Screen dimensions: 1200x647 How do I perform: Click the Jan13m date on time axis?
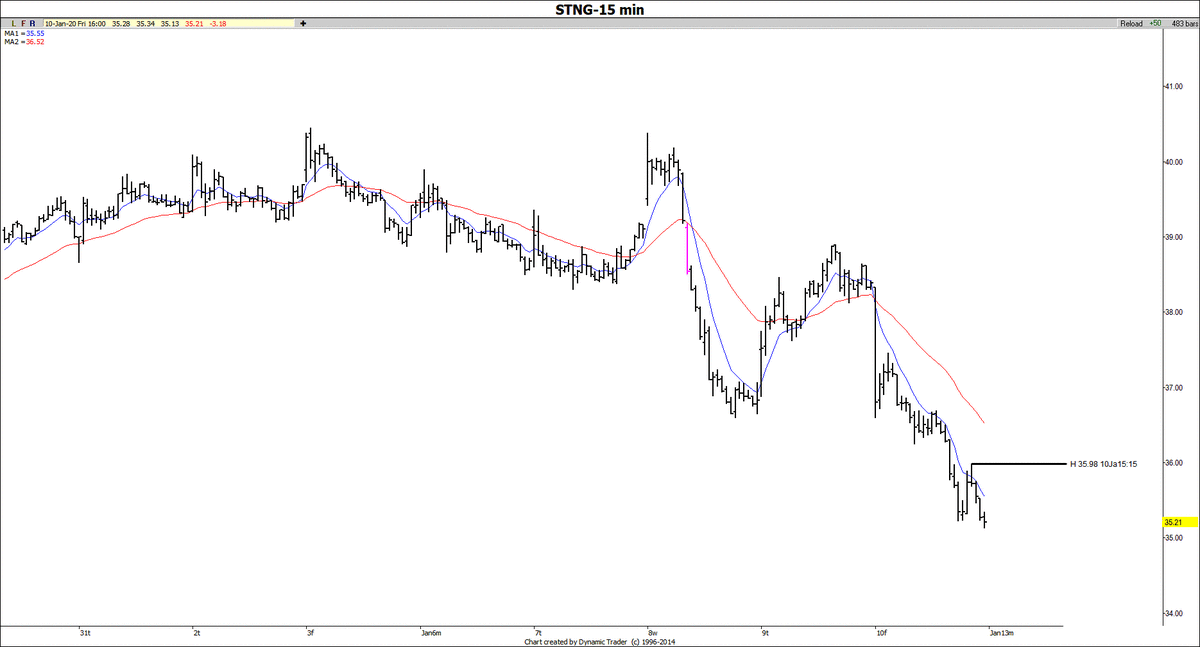pos(1002,633)
